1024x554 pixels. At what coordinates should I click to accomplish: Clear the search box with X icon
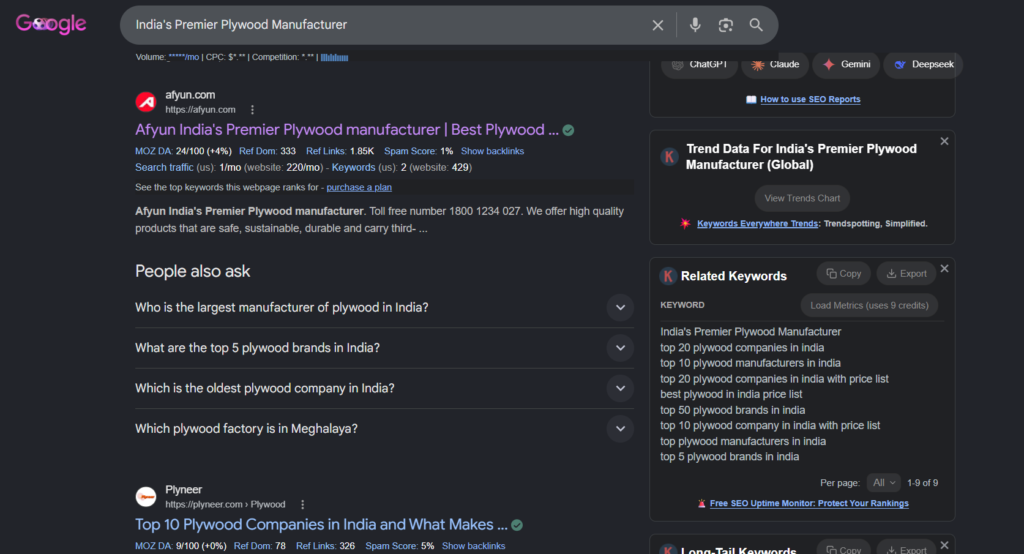coord(658,25)
